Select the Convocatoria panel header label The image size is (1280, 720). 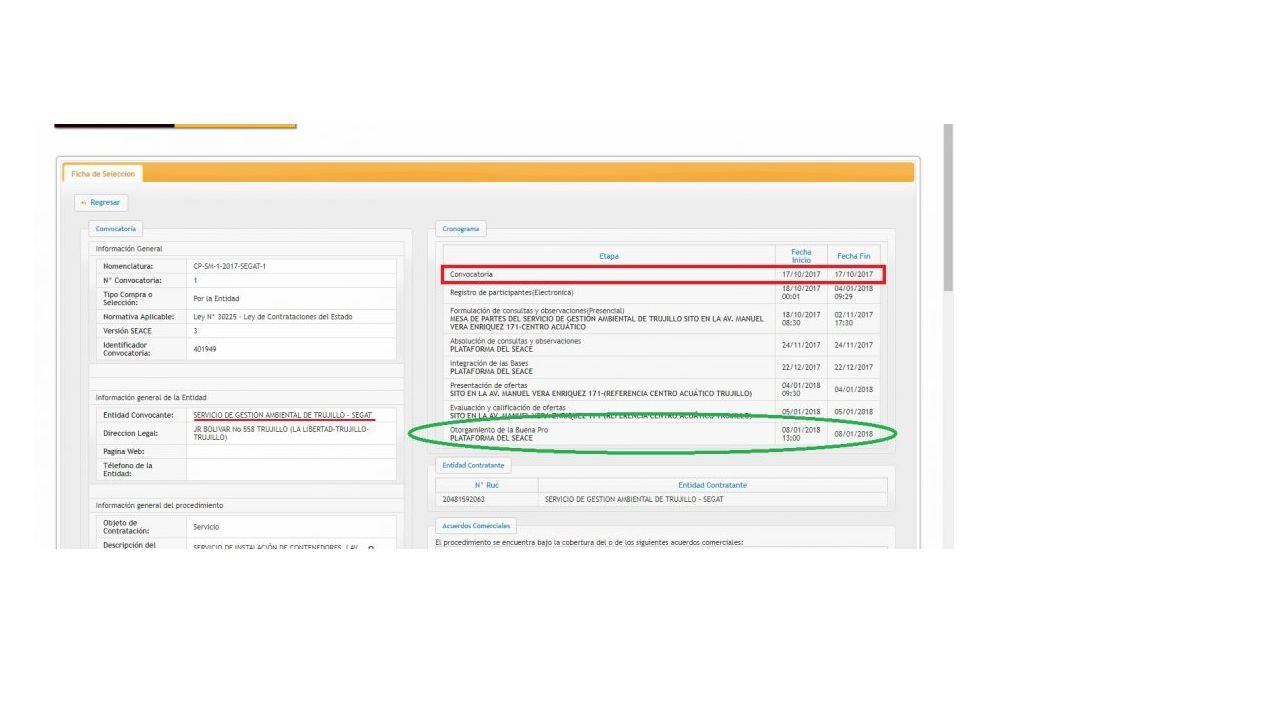click(x=116, y=229)
